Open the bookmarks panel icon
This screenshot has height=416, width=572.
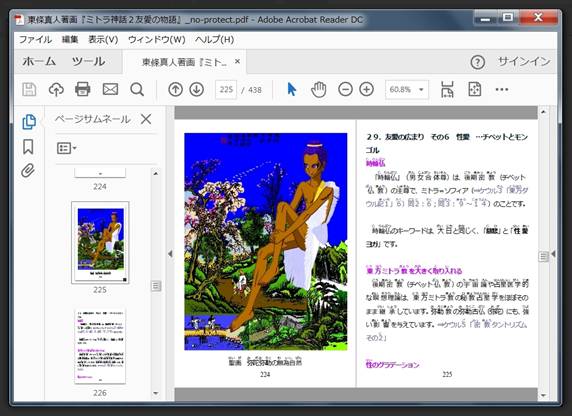coord(28,147)
